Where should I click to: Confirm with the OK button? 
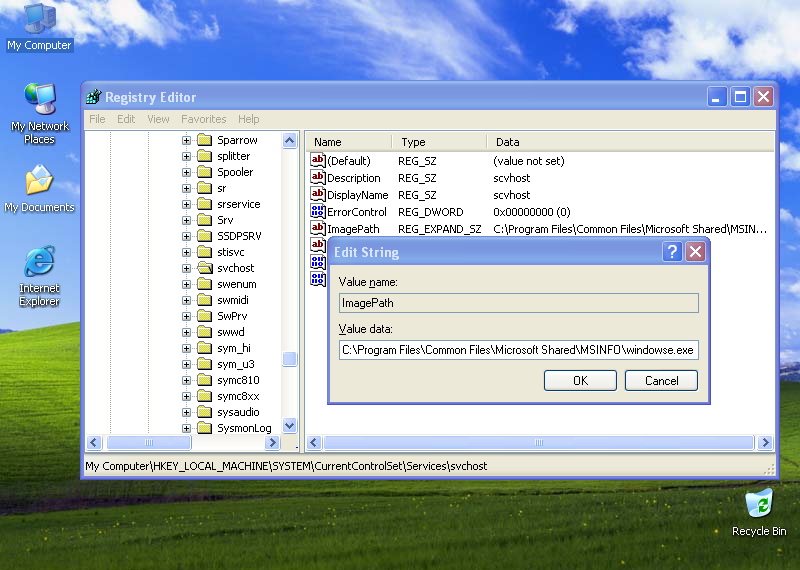click(580, 380)
